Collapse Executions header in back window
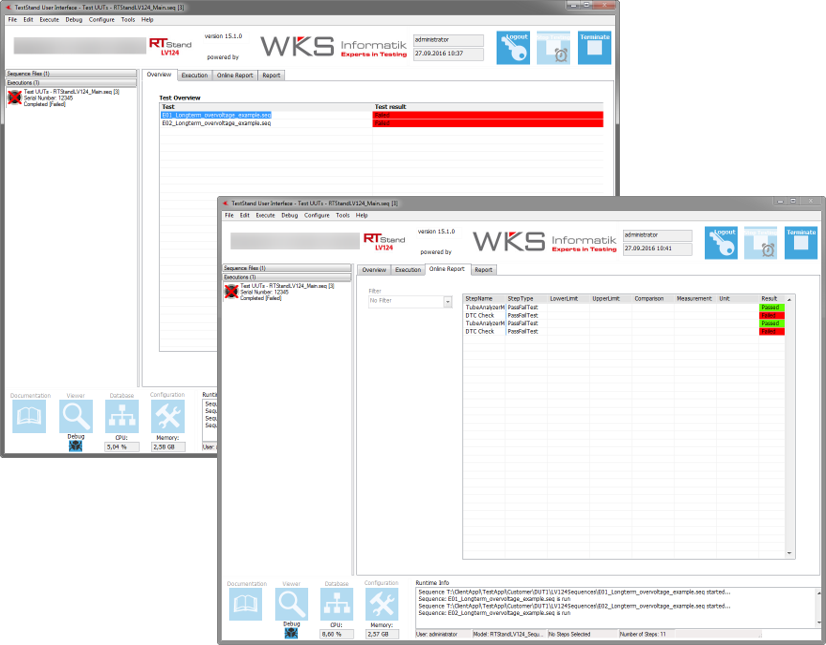Image resolution: width=826 pixels, height=645 pixels. click(72, 82)
